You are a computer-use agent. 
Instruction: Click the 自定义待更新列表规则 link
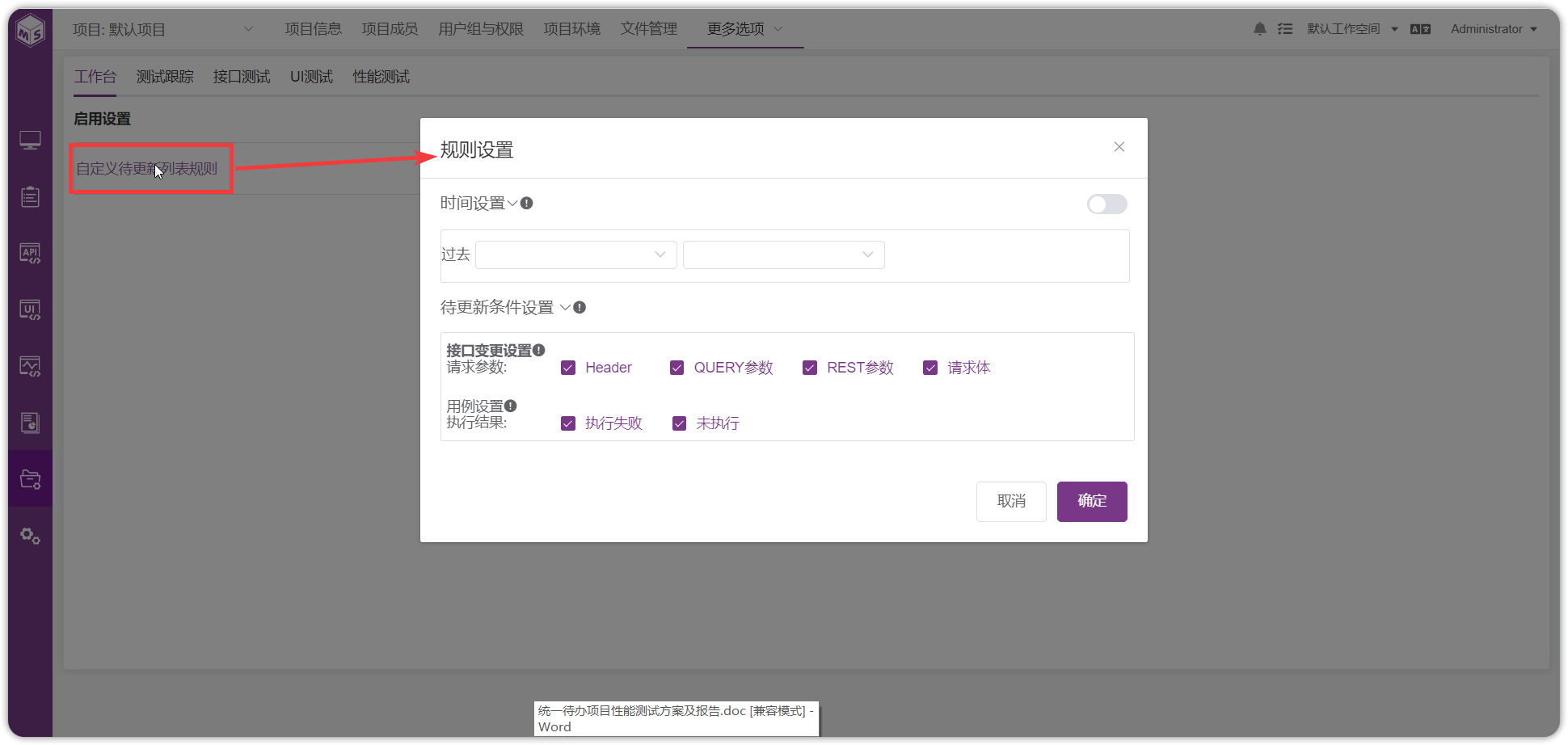click(147, 169)
